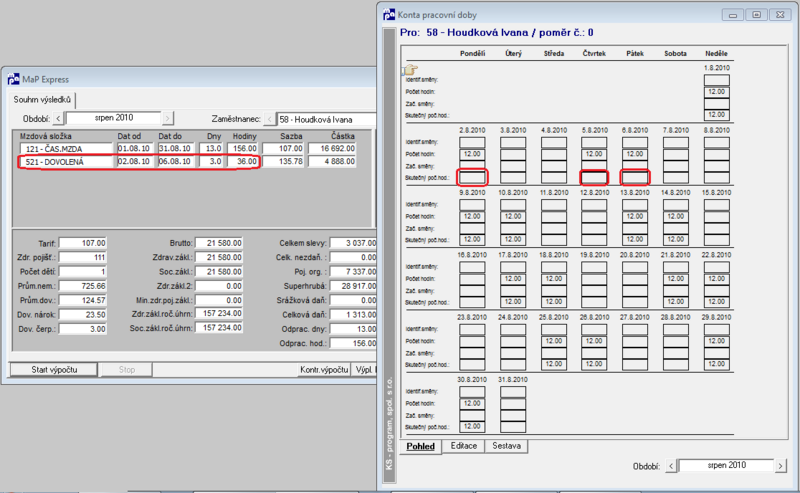800x493 pixels.
Task: Click Počet hodin cell for 22.8.2010
Action: pos(716,279)
